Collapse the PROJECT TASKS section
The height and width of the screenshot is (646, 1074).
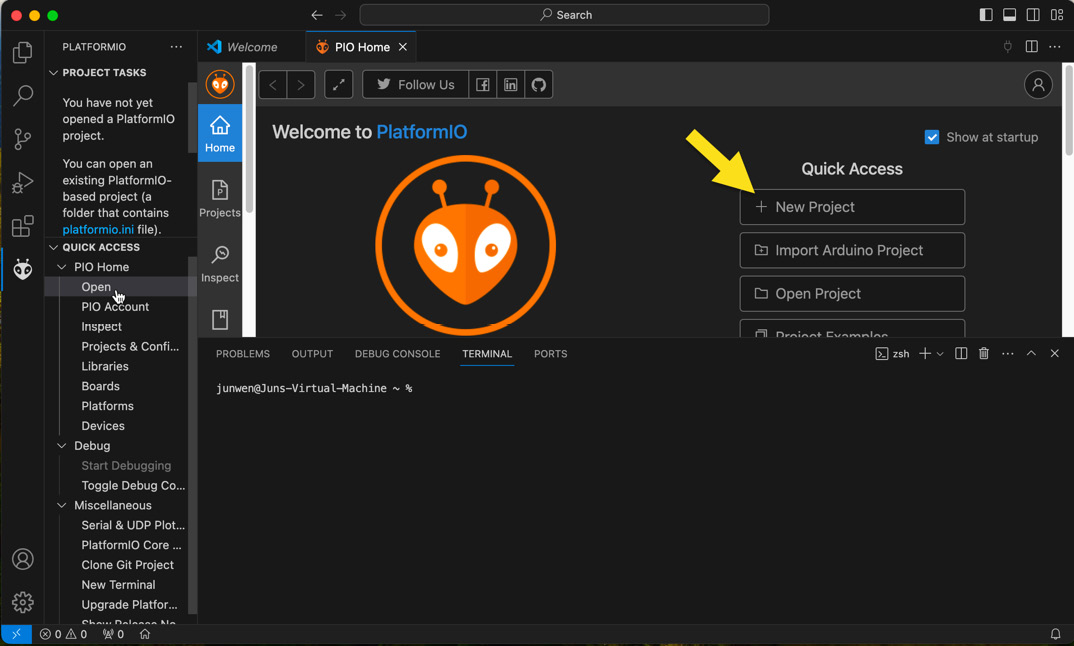pos(53,73)
